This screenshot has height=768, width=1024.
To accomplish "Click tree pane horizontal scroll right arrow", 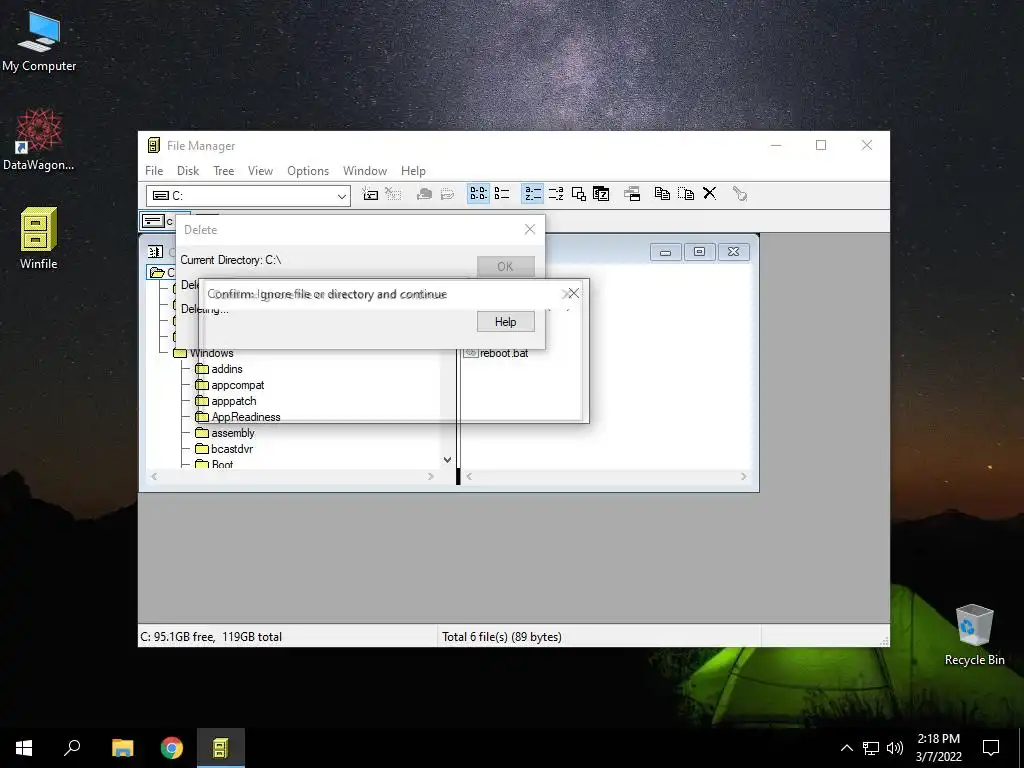I will click(430, 476).
